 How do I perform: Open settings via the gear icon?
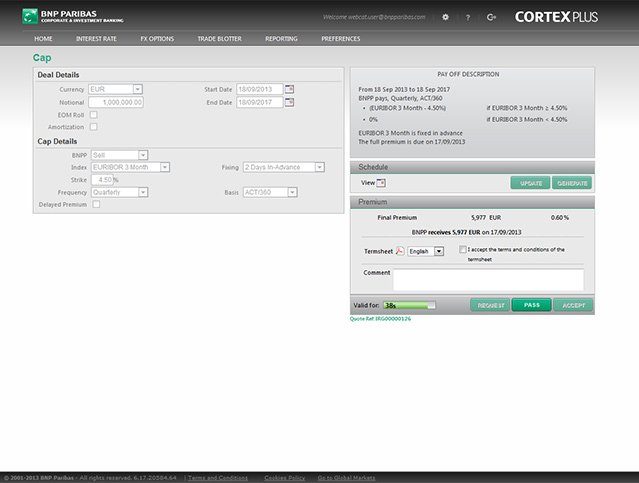pos(445,17)
